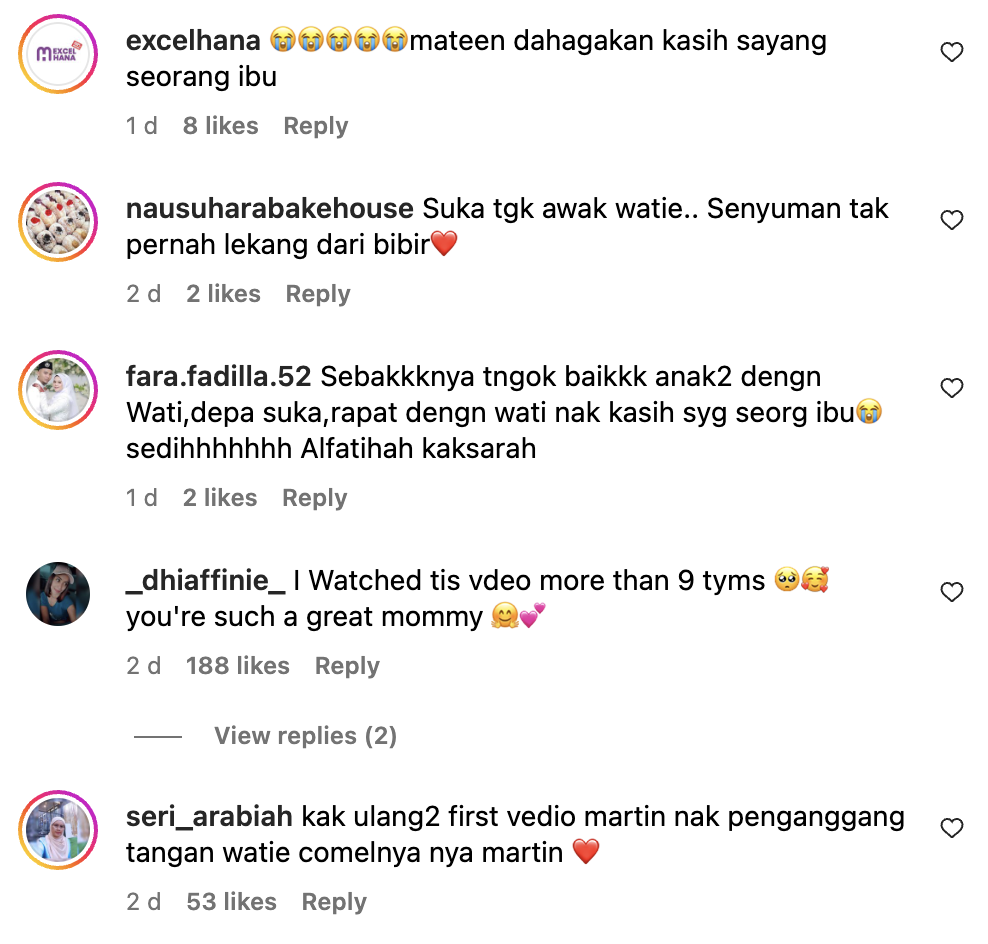Reply to fara.fadilla.52's comment
The image size is (988, 944).
click(314, 498)
